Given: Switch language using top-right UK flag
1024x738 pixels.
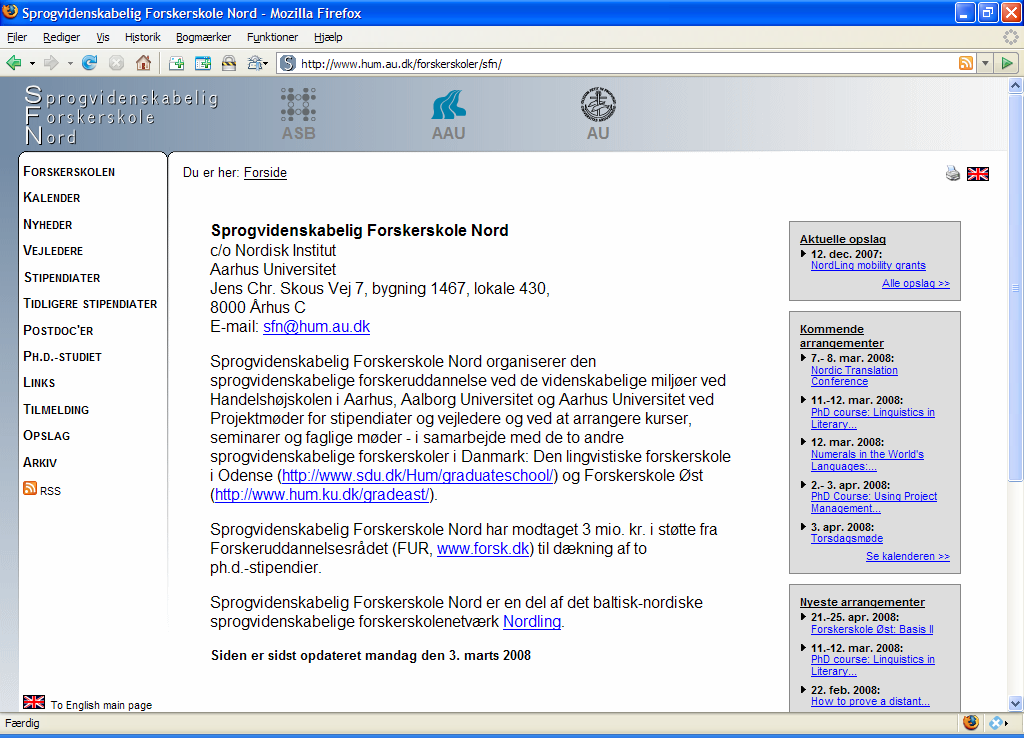Looking at the screenshot, I should pos(978,174).
